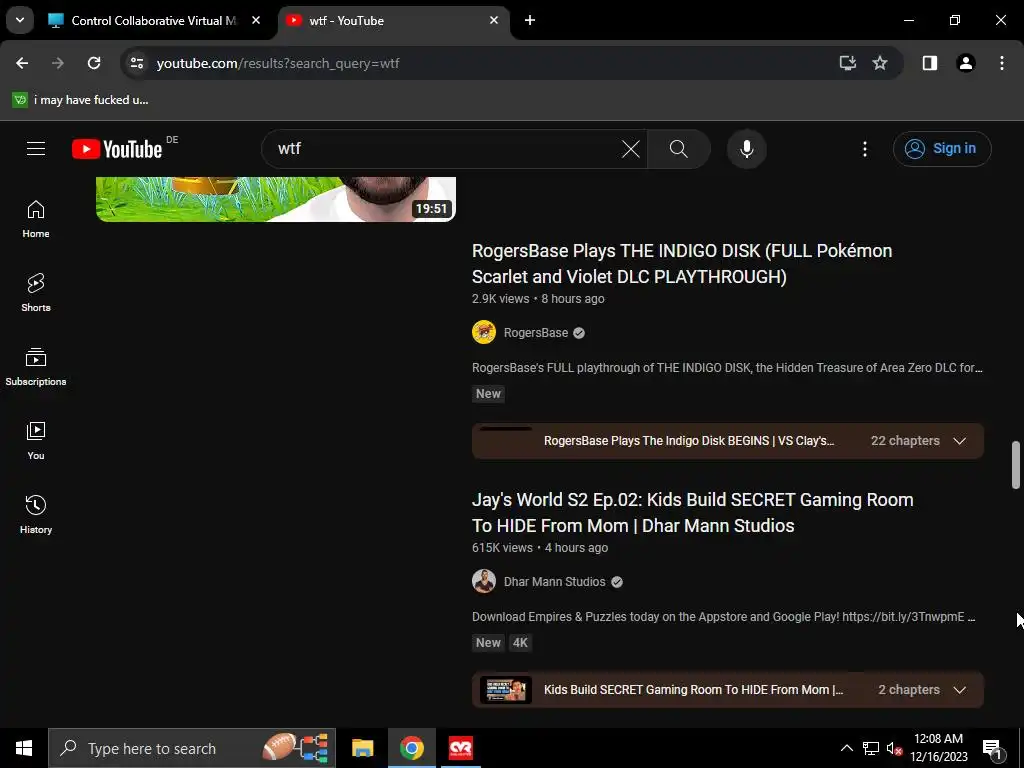Viewport: 1024px width, 768px height.
Task: Click the Chrome taskbar icon
Action: 411,748
